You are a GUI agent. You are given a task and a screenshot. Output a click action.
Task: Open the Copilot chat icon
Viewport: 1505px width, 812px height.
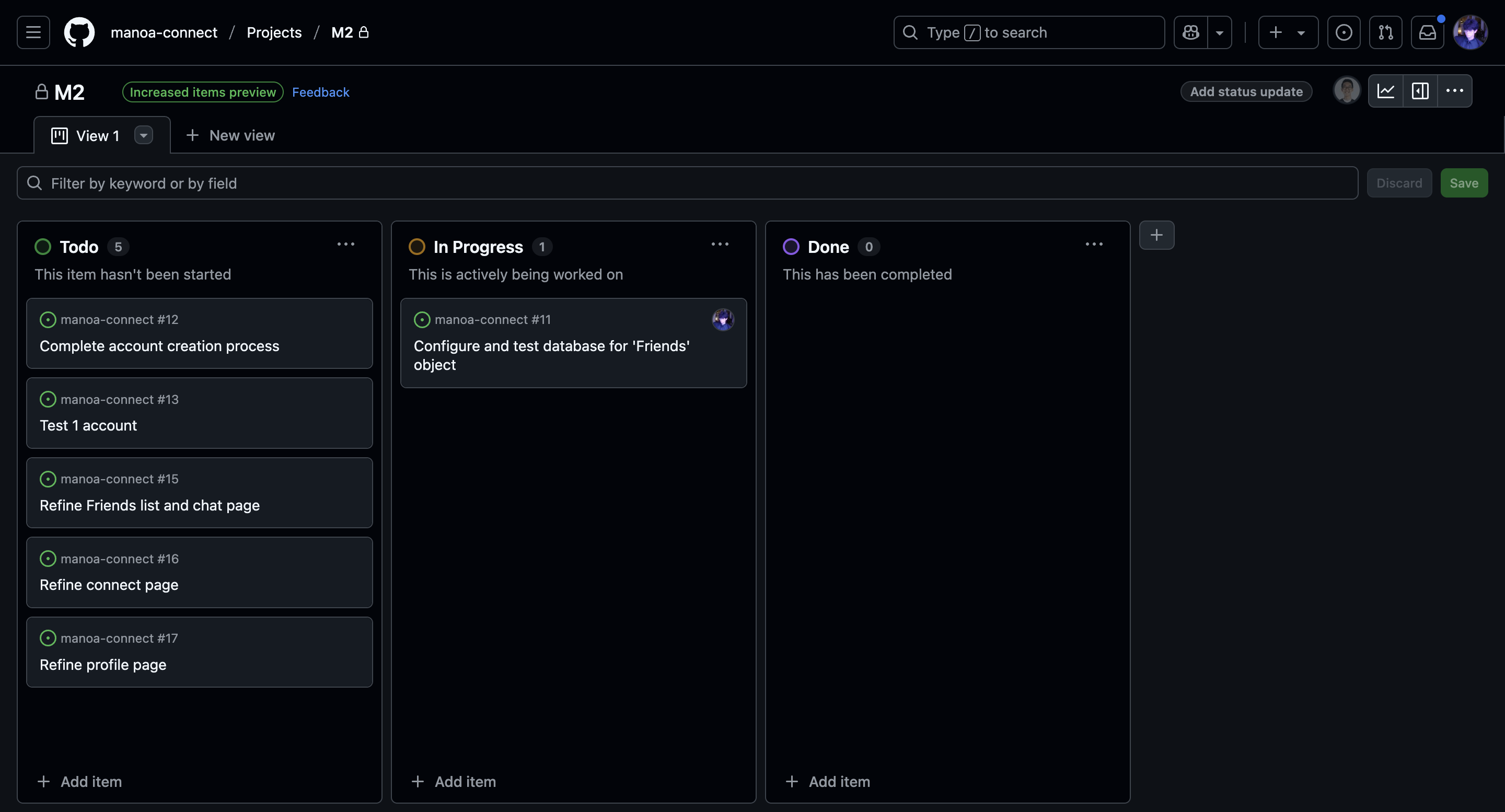(1190, 32)
